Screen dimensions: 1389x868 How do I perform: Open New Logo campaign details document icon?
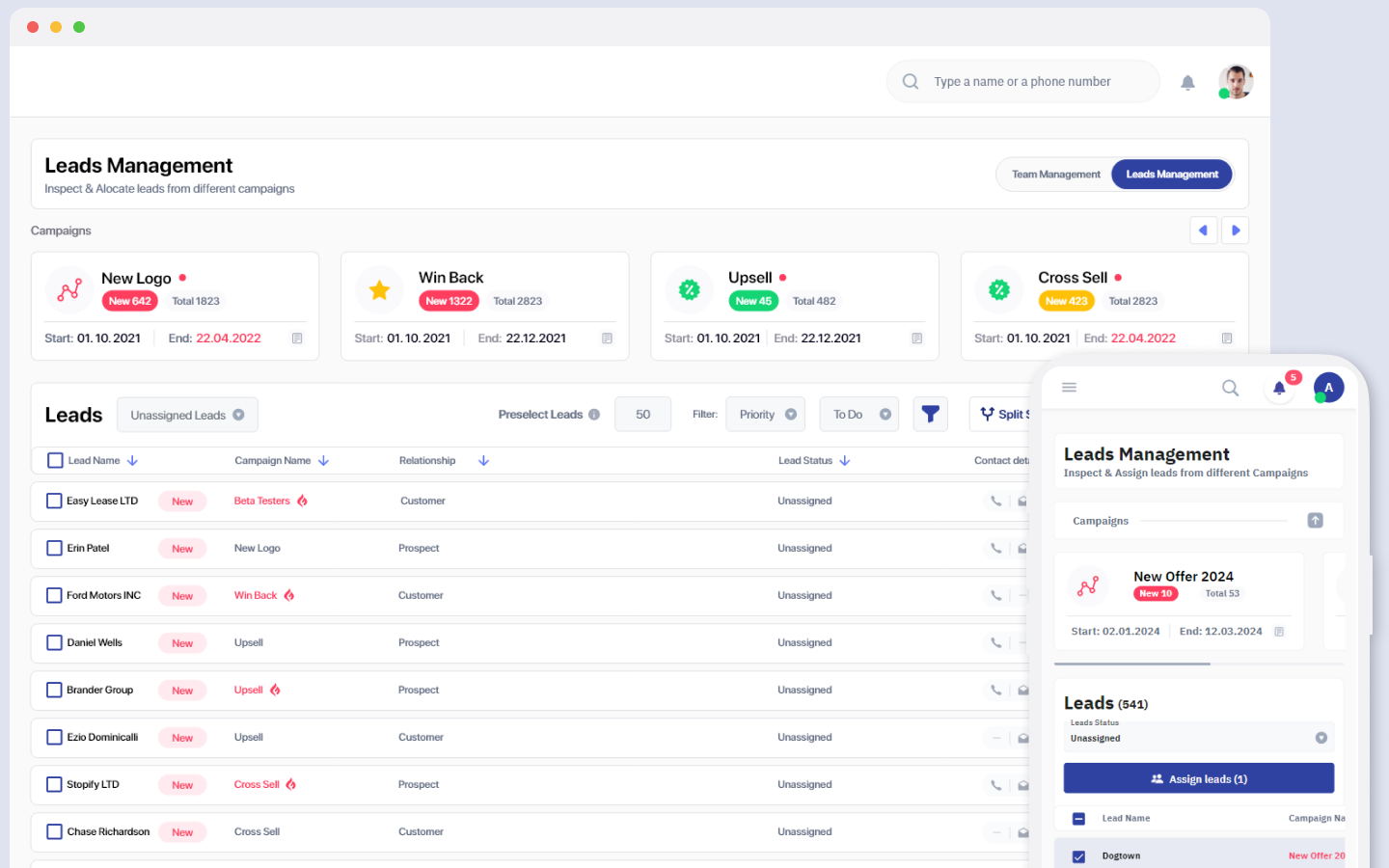click(297, 339)
